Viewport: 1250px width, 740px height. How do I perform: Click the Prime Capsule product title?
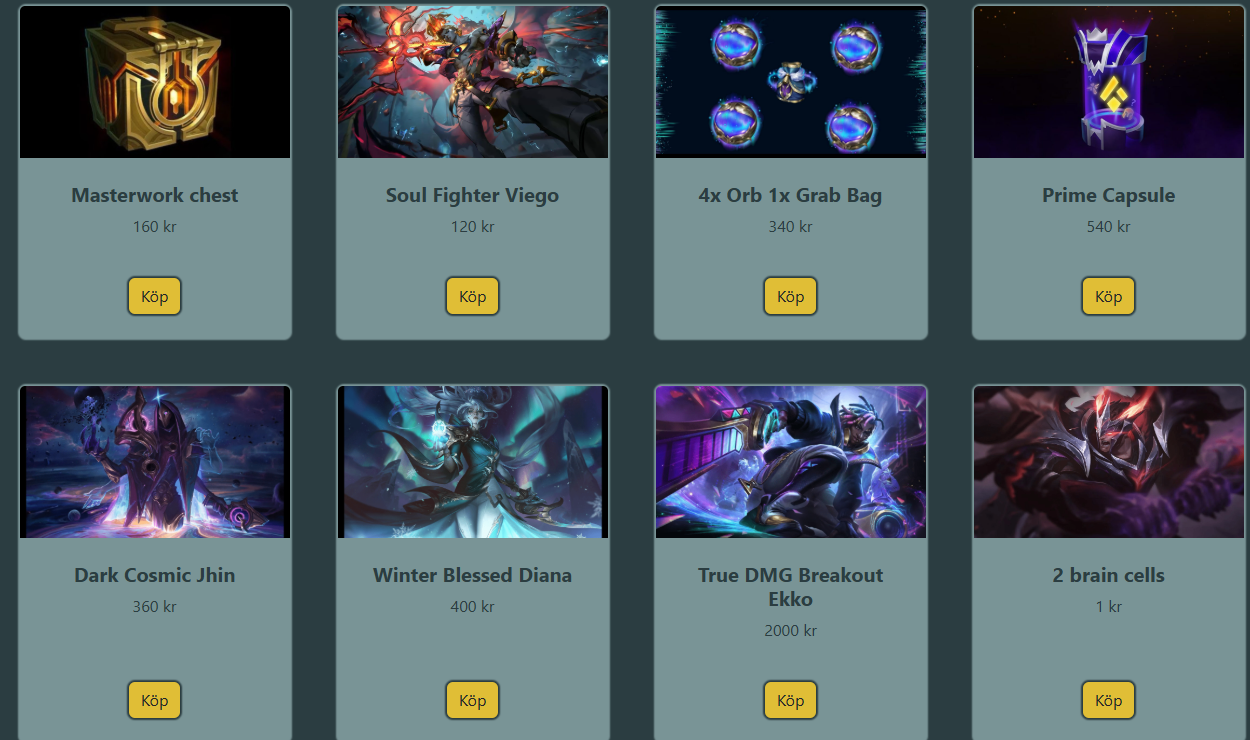(1109, 195)
